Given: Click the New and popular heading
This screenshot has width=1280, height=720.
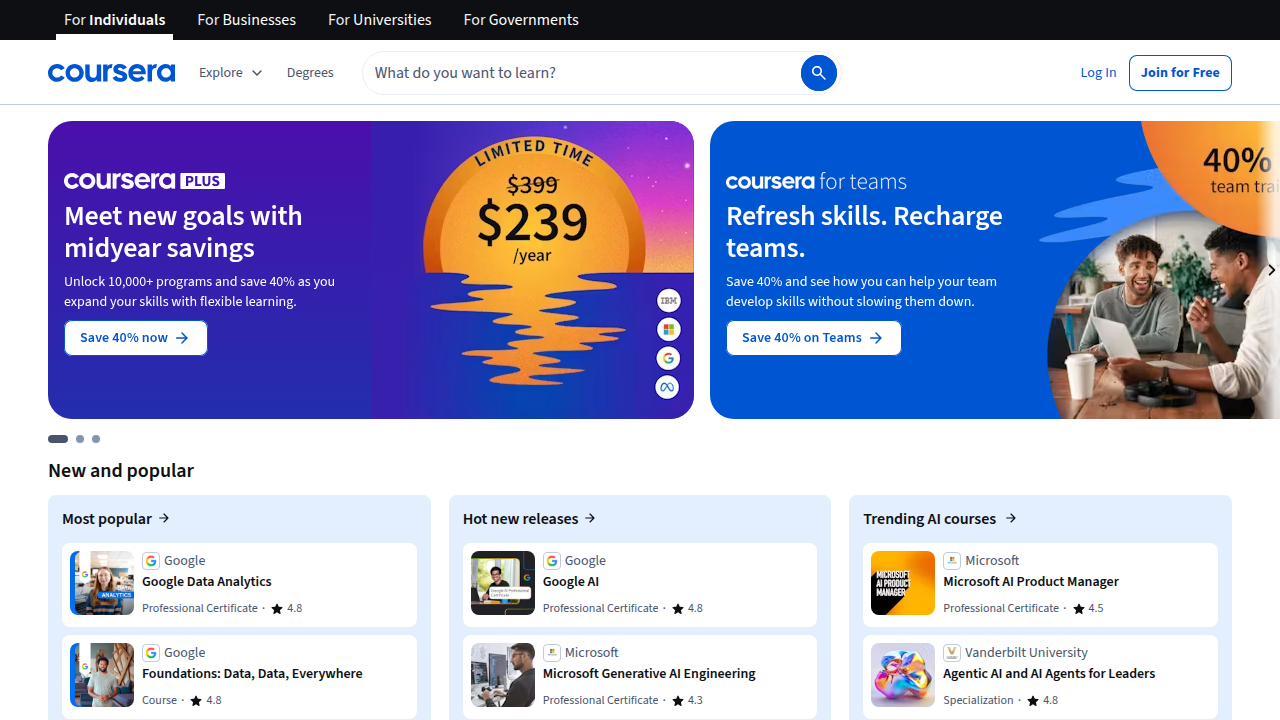Looking at the screenshot, I should coord(121,470).
